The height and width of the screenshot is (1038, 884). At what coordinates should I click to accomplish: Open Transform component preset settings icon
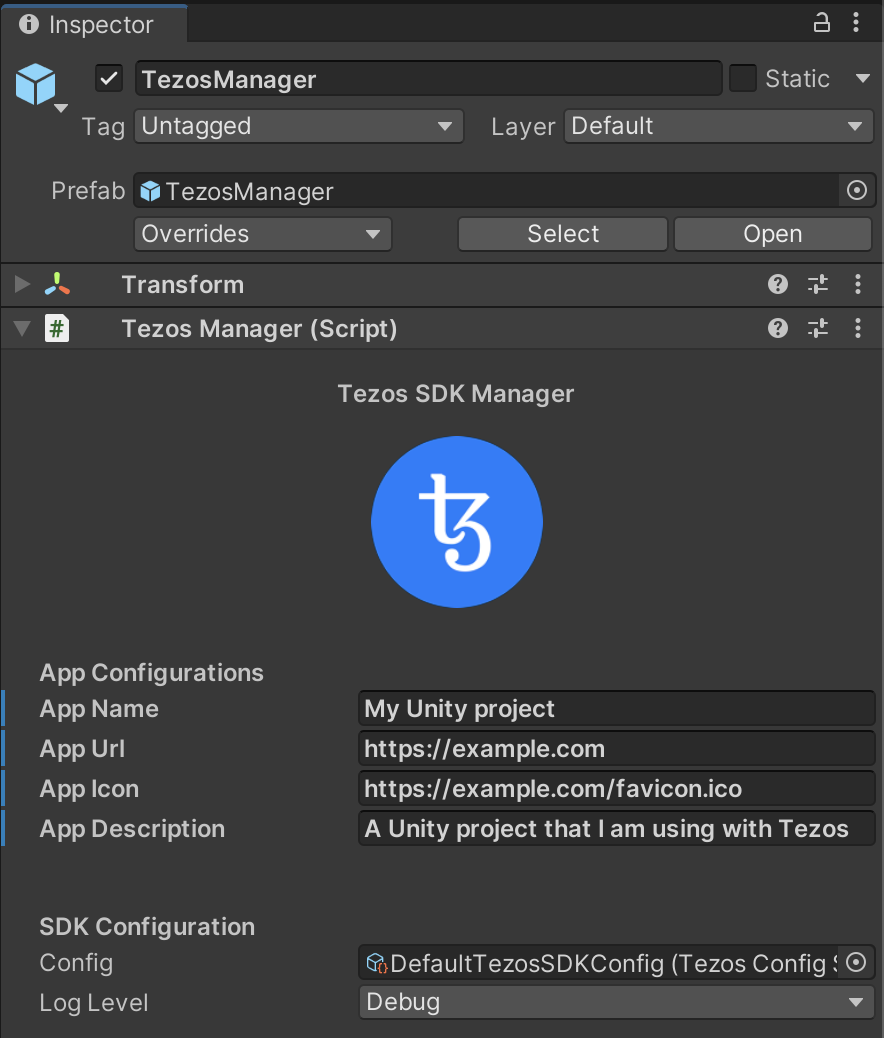[818, 285]
